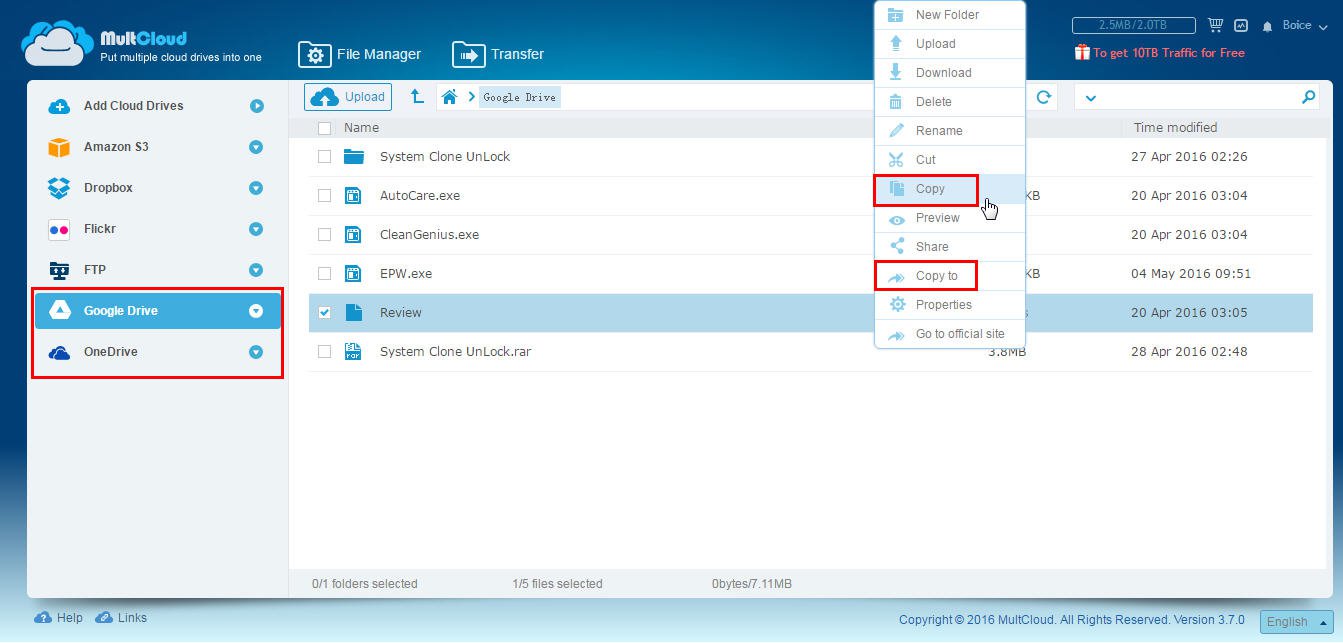1343x643 pixels.
Task: Choose Delete in context menu
Action: (950, 102)
